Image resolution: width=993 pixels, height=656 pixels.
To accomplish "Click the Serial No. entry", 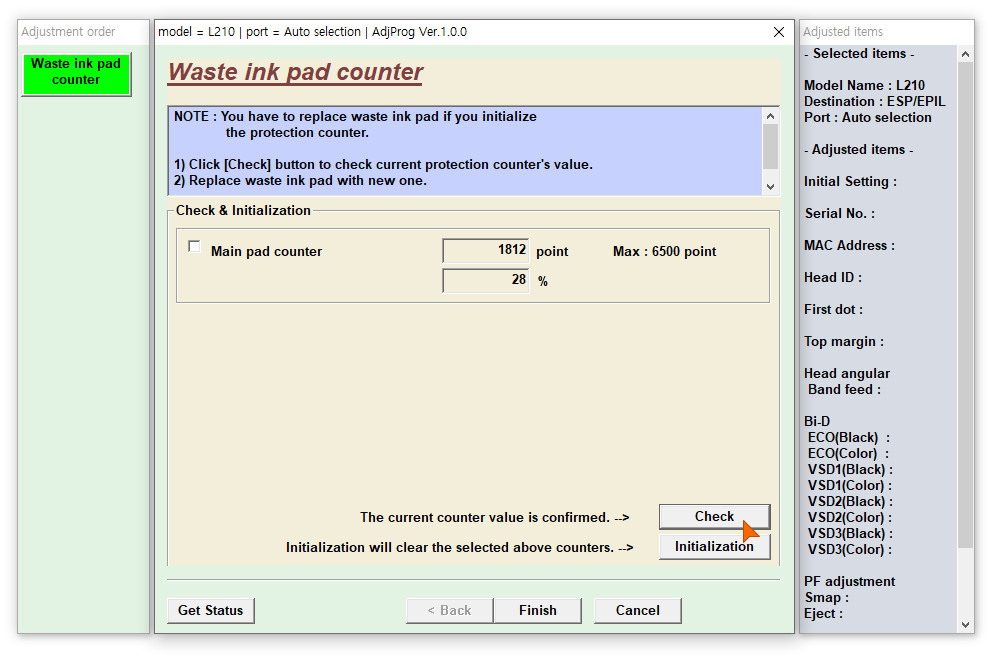I will pyautogui.click(x=840, y=213).
